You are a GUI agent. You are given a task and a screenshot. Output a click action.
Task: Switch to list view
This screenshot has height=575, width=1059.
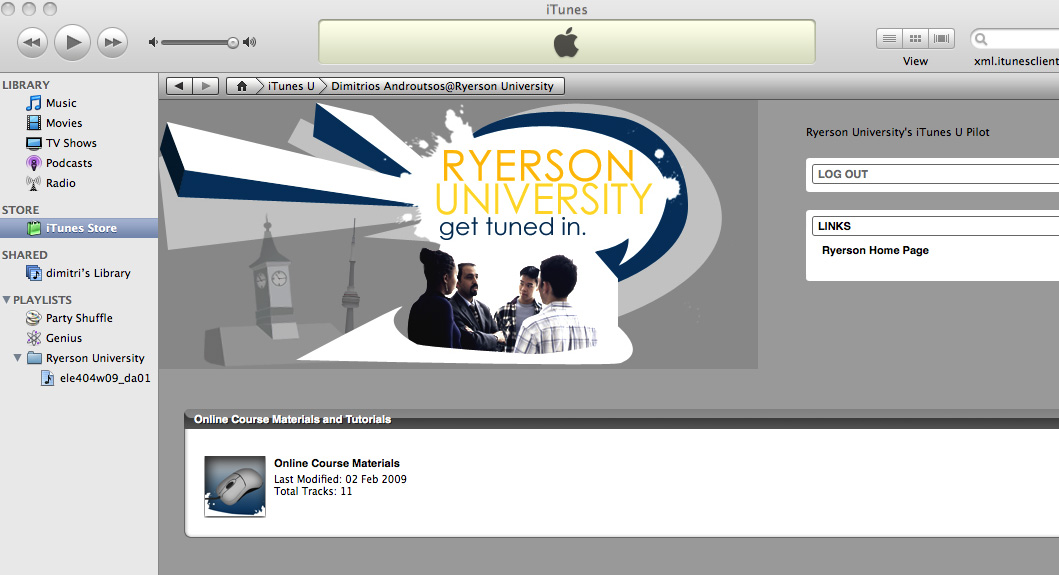(889, 39)
